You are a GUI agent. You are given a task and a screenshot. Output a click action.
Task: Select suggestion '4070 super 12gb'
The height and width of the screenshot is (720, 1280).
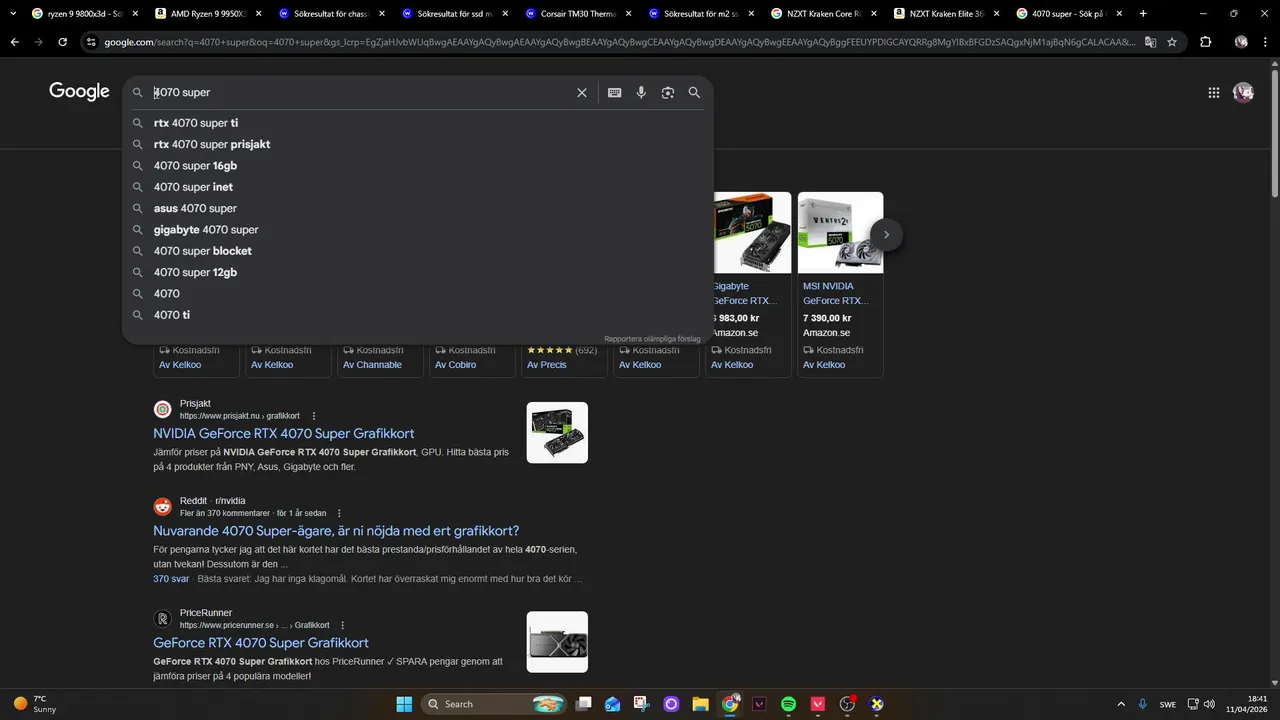click(x=418, y=272)
